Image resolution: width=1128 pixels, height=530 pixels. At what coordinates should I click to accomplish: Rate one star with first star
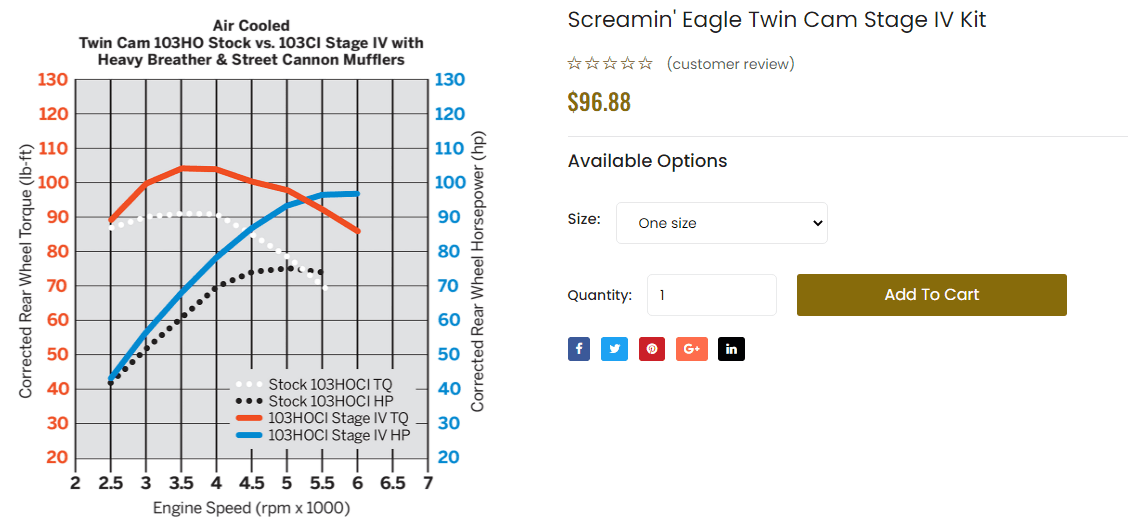click(574, 64)
